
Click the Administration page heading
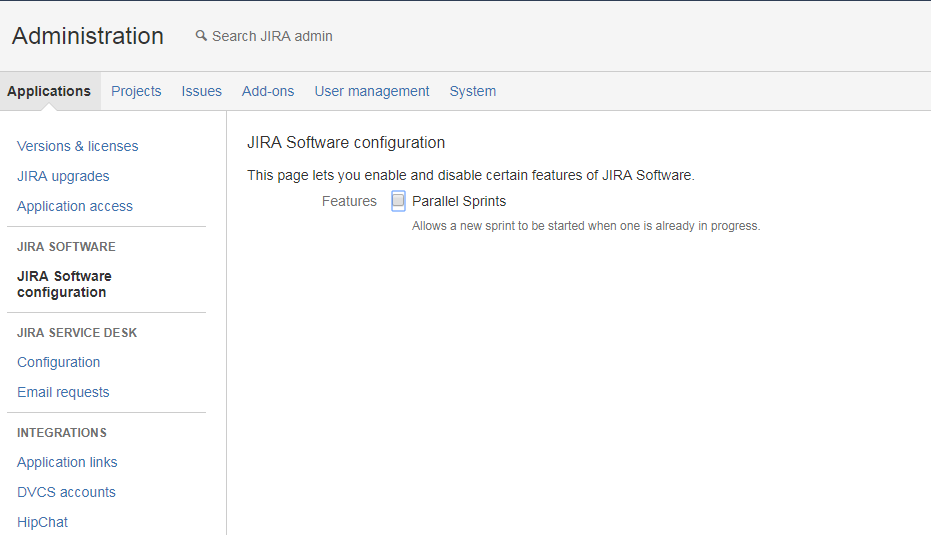click(88, 36)
